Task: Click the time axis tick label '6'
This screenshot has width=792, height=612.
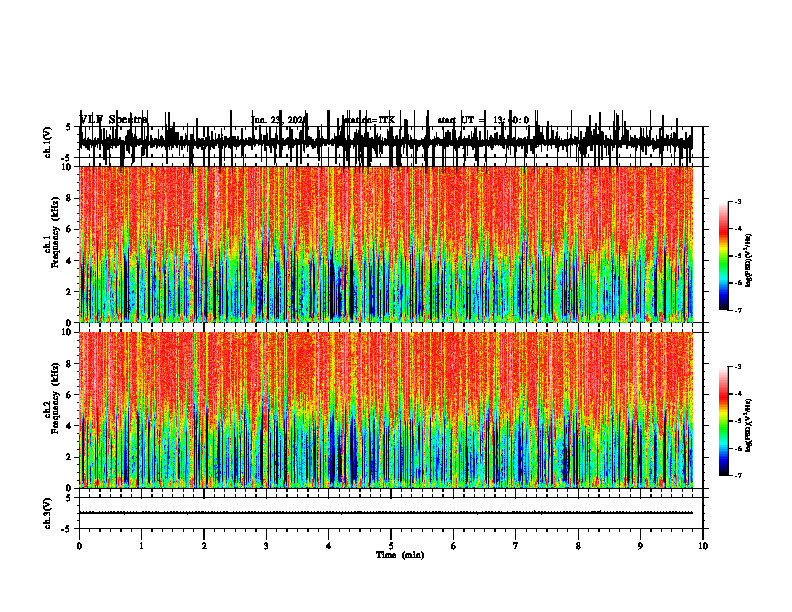Action: point(453,546)
